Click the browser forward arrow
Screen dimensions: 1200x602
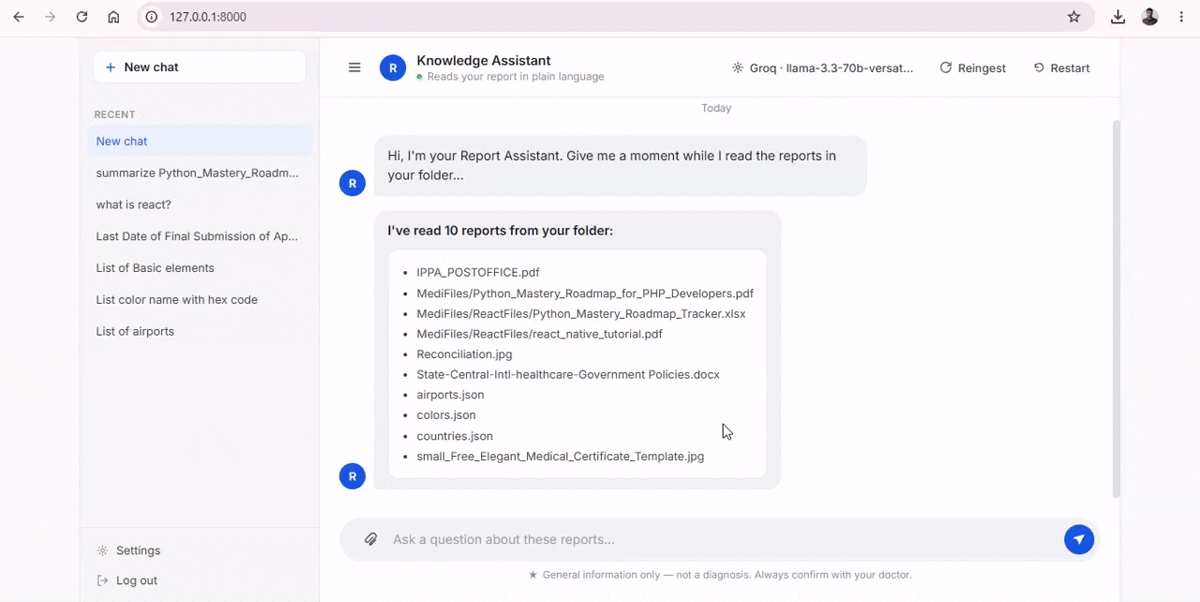tap(50, 17)
